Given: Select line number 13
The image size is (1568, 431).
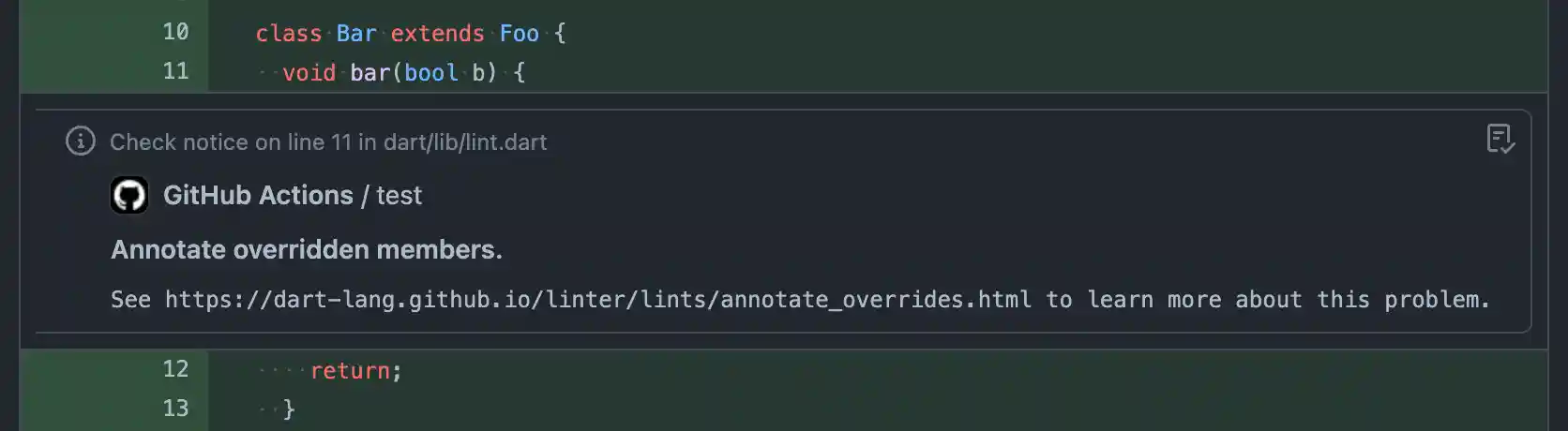Looking at the screenshot, I should point(175,409).
